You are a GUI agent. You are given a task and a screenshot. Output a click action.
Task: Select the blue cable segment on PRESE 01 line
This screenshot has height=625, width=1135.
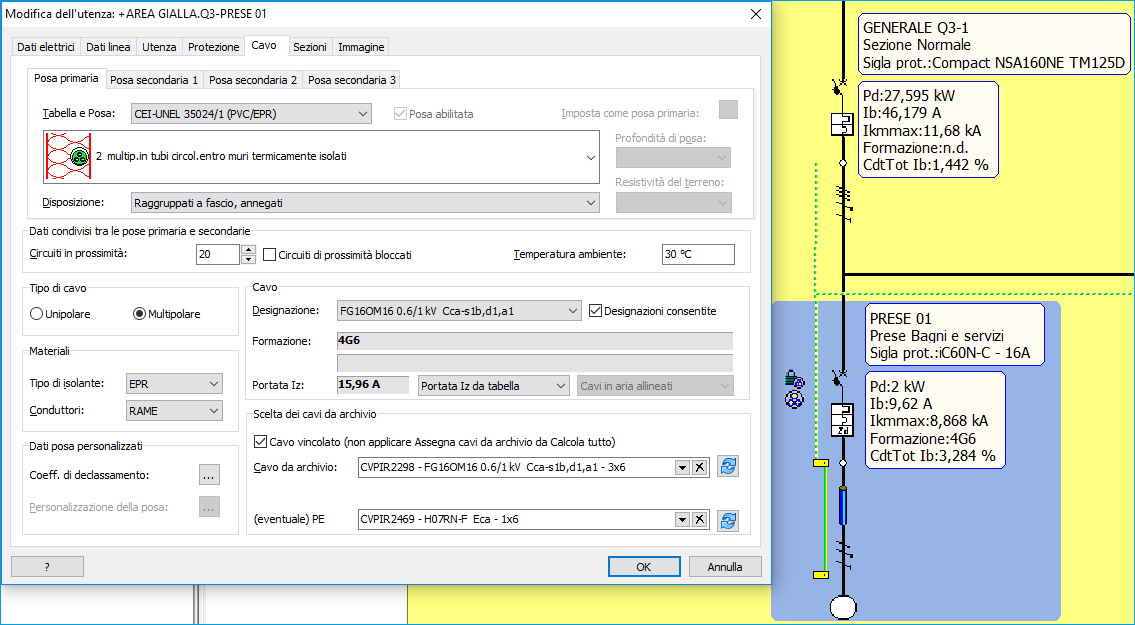click(843, 506)
